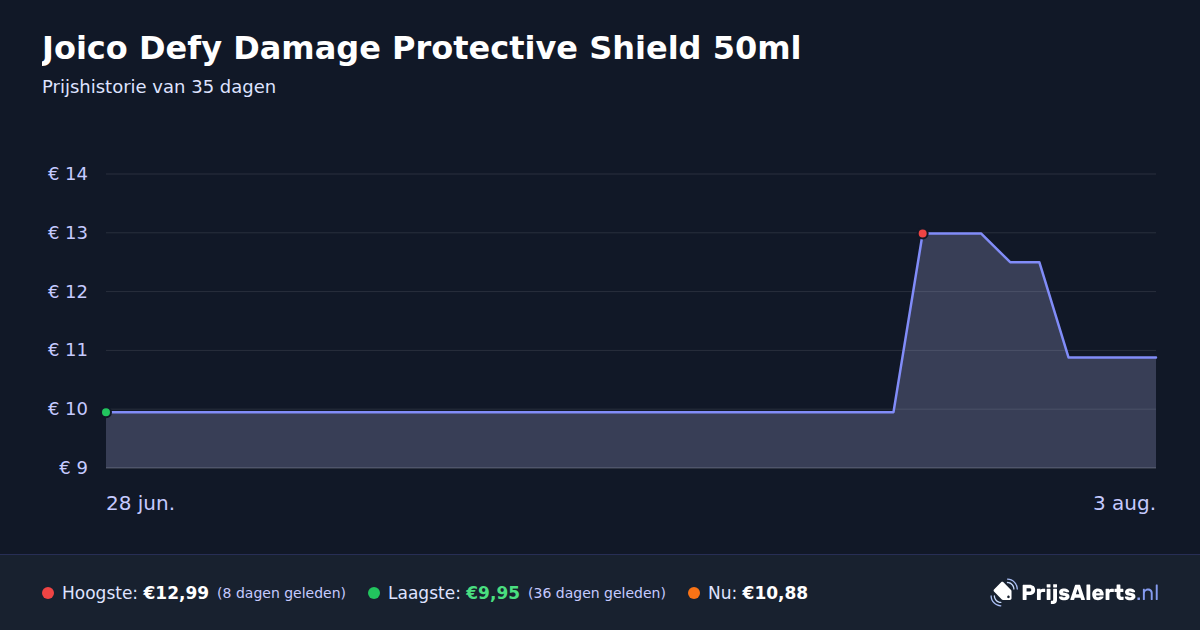1200x630 pixels.
Task: Click the 3 aug. end date label
Action: click(x=1124, y=503)
